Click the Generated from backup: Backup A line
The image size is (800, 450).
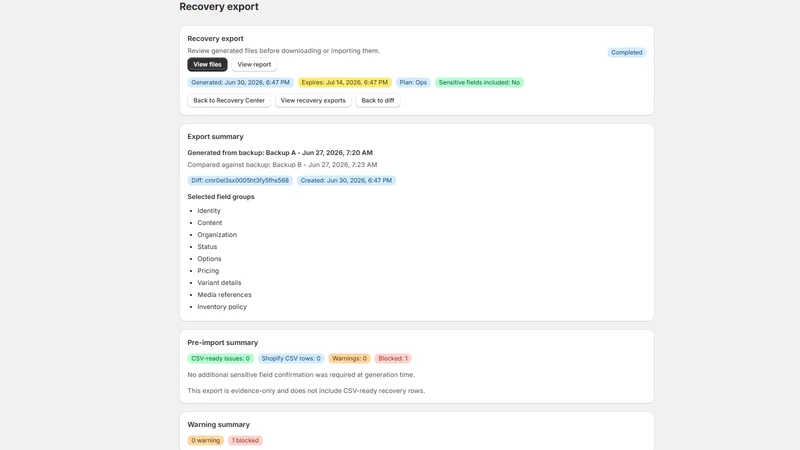[280, 153]
